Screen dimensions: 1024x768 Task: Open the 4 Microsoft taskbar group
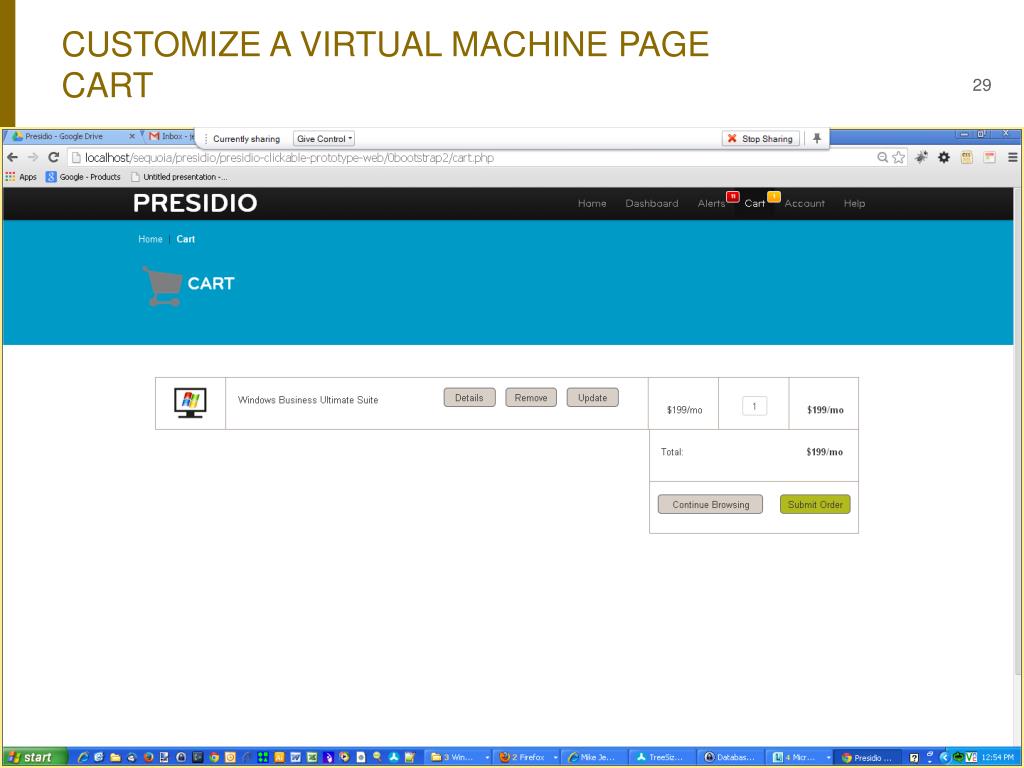pos(800,758)
